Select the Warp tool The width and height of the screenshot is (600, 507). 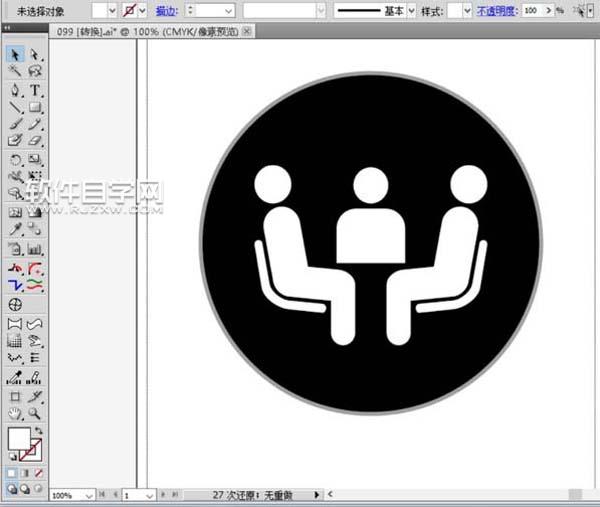point(15,176)
